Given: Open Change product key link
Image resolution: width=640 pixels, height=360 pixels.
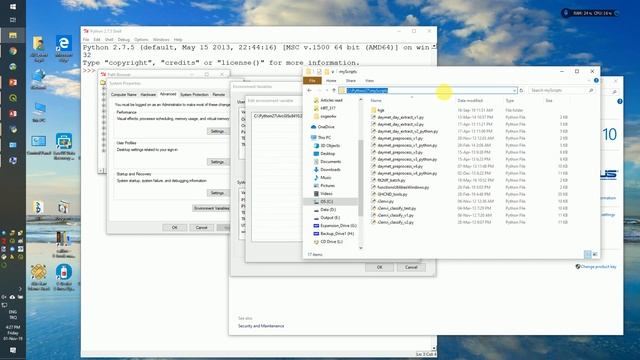Looking at the screenshot, I should (x=598, y=267).
